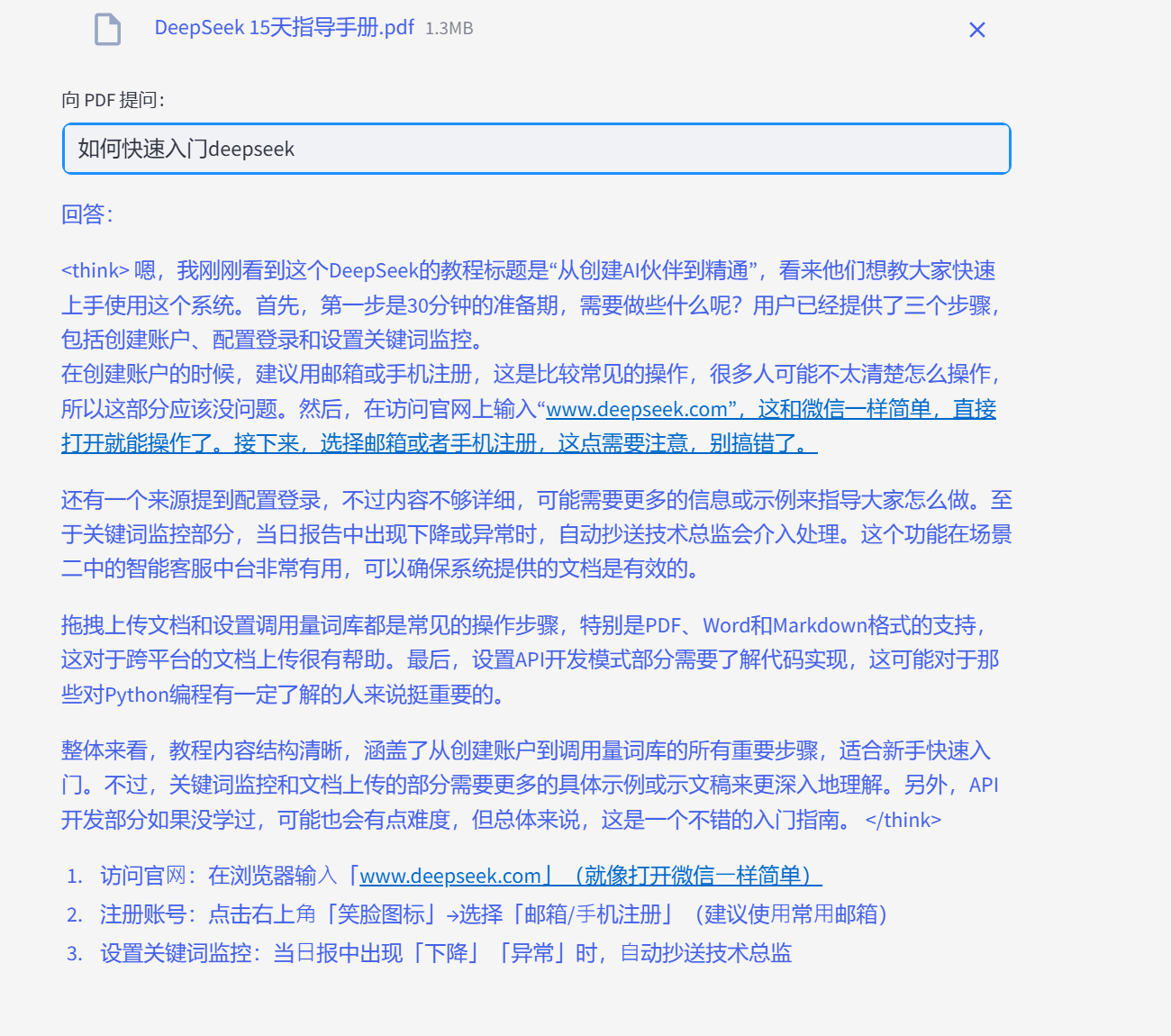The image size is (1171, 1036).
Task: Click the opening <think> tag text
Action: point(95,270)
